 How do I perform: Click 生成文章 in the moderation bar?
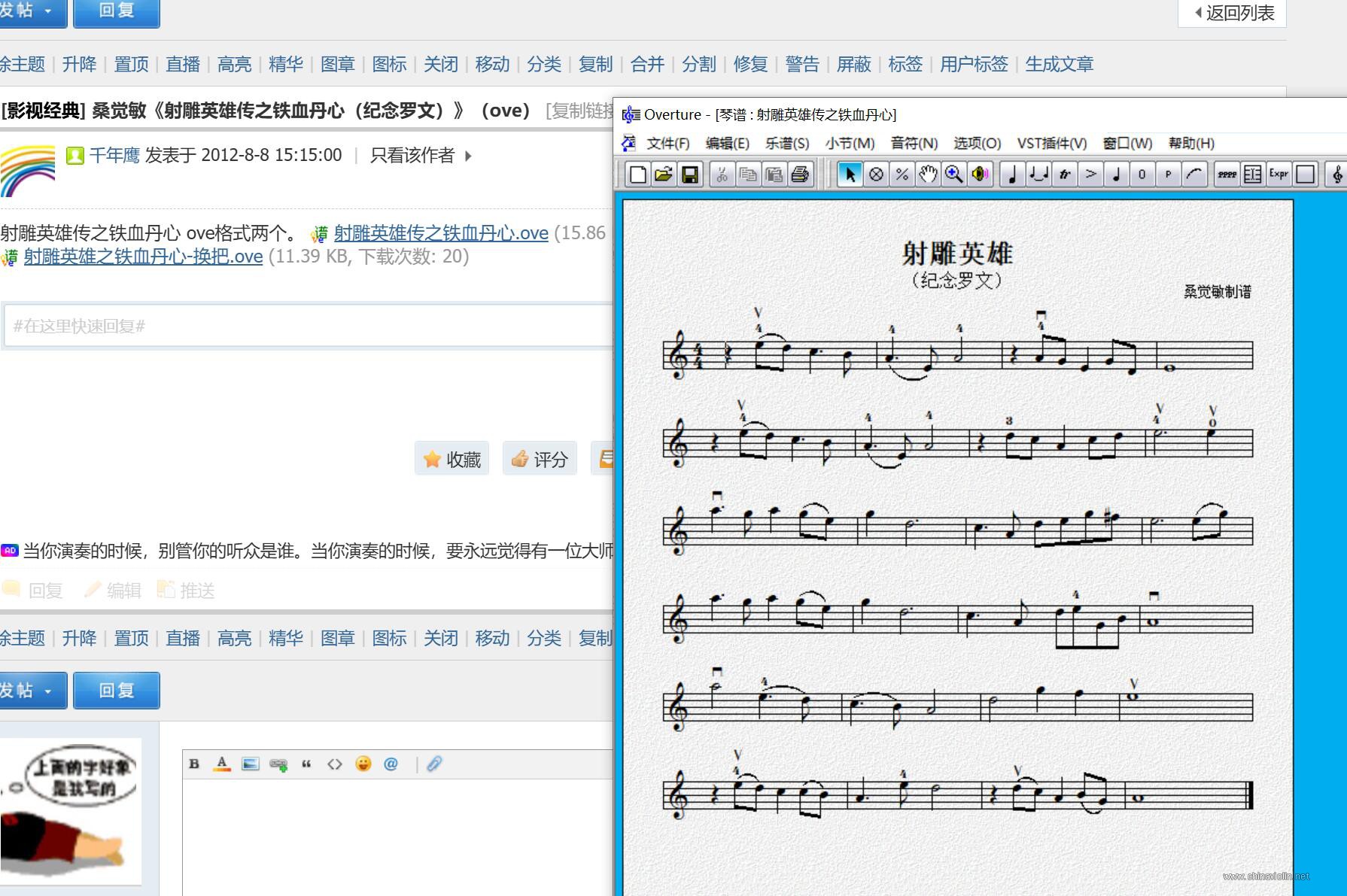tap(1059, 64)
